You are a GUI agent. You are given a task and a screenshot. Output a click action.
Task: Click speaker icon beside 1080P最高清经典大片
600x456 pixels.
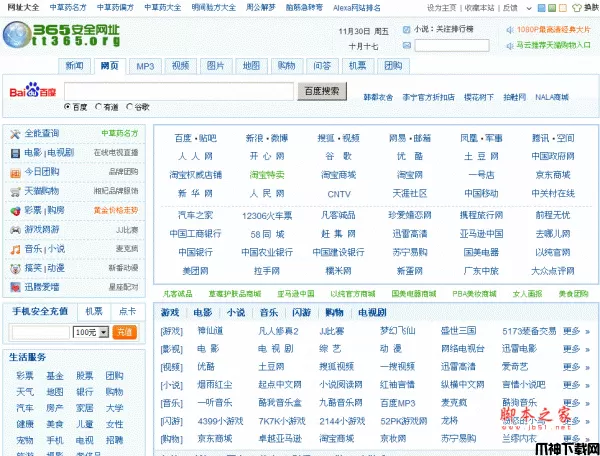tap(510, 30)
